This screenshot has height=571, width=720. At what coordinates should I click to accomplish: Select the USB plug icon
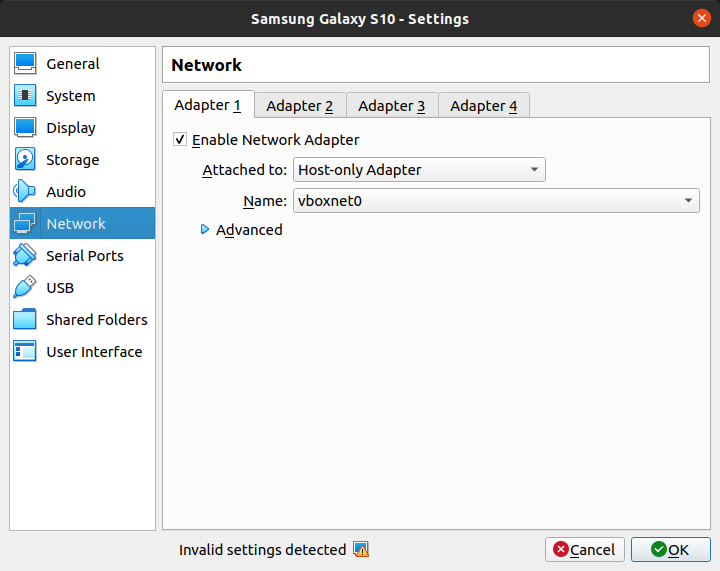click(x=25, y=287)
